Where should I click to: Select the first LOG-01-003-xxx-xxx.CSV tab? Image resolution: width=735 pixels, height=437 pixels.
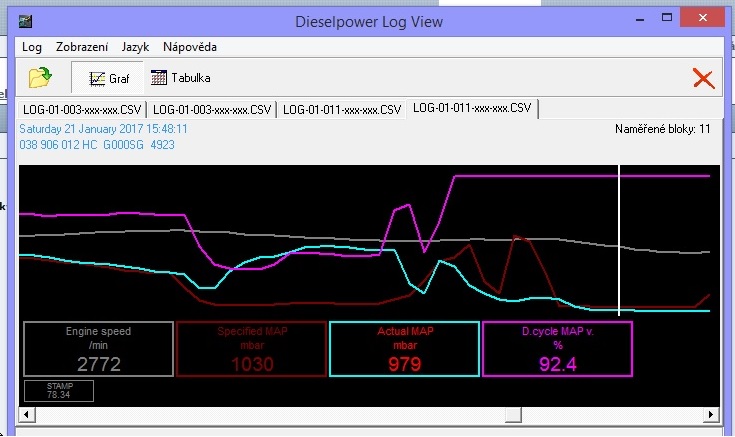click(x=82, y=109)
